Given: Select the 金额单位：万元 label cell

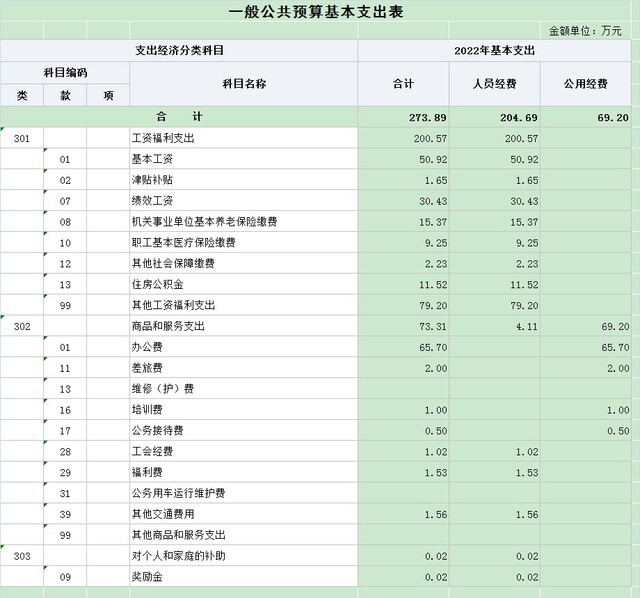Looking at the screenshot, I should click(x=585, y=32).
